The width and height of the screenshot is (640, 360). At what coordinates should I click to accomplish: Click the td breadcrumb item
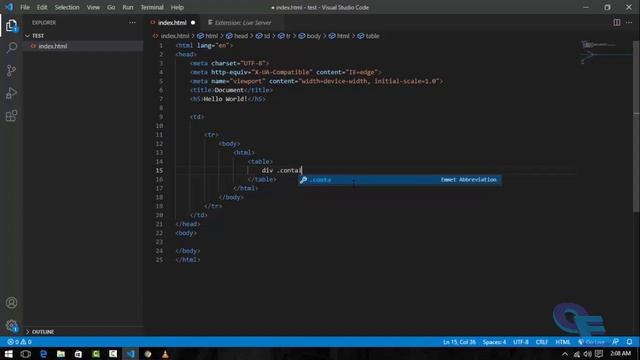click(267, 36)
